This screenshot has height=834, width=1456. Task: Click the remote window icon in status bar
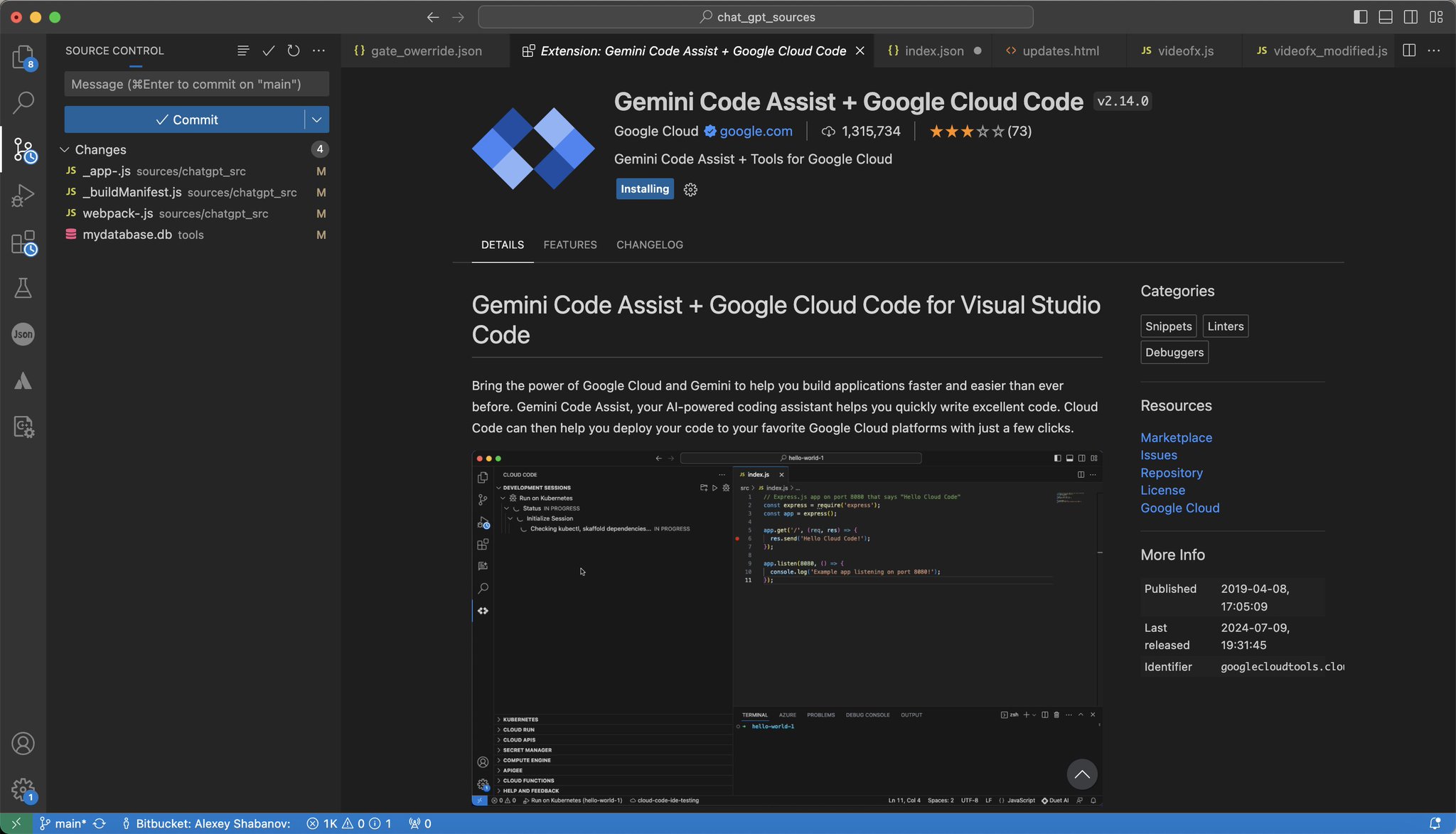point(16,823)
